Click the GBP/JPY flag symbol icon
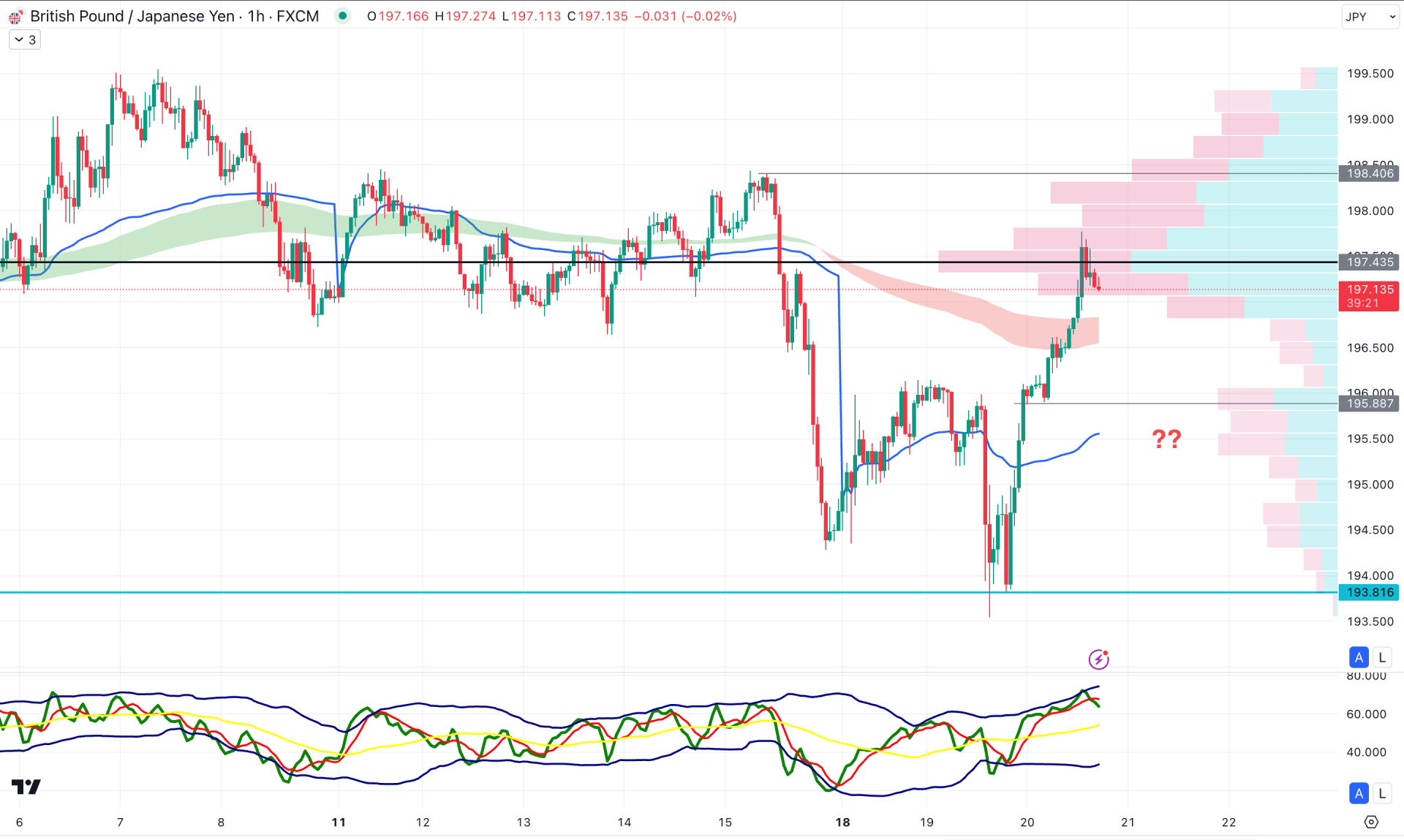Screen dimensions: 1404x840 pos(15,16)
